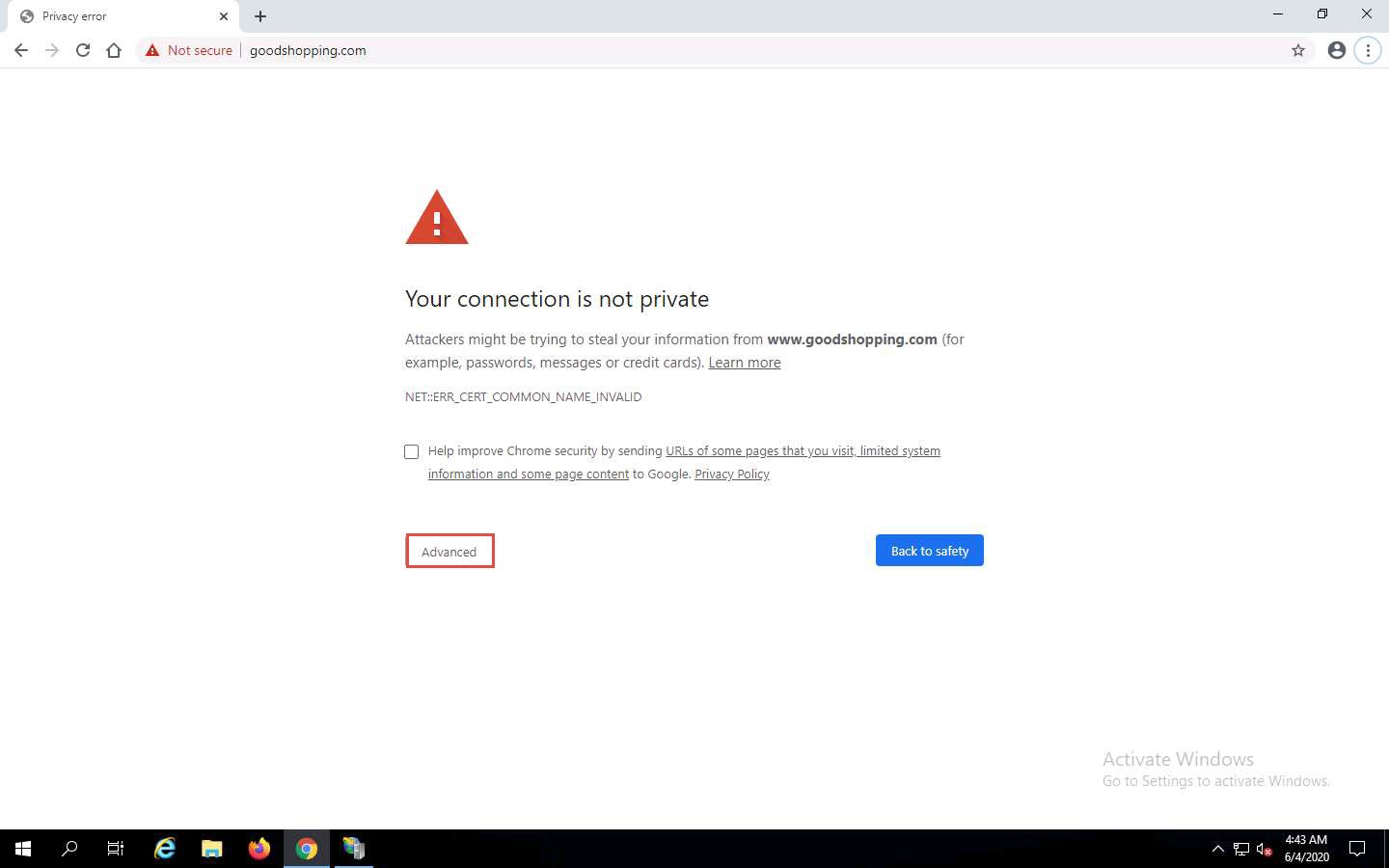Open a new tab with plus button

pyautogui.click(x=260, y=16)
